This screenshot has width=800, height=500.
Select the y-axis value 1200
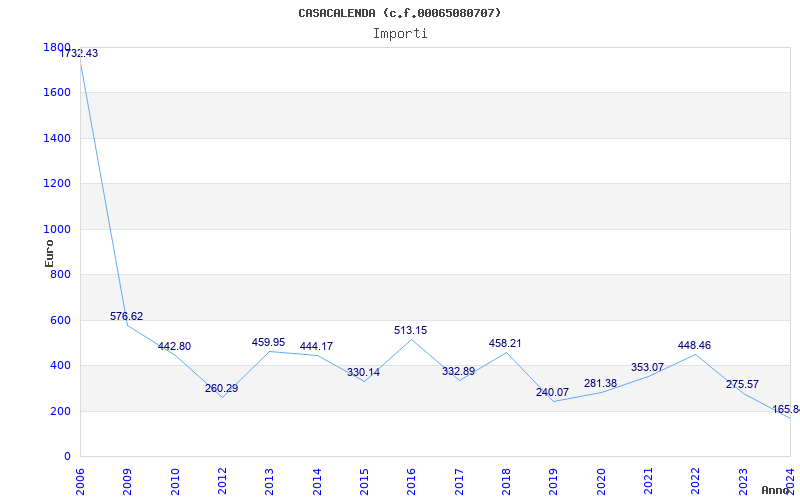click(x=57, y=184)
